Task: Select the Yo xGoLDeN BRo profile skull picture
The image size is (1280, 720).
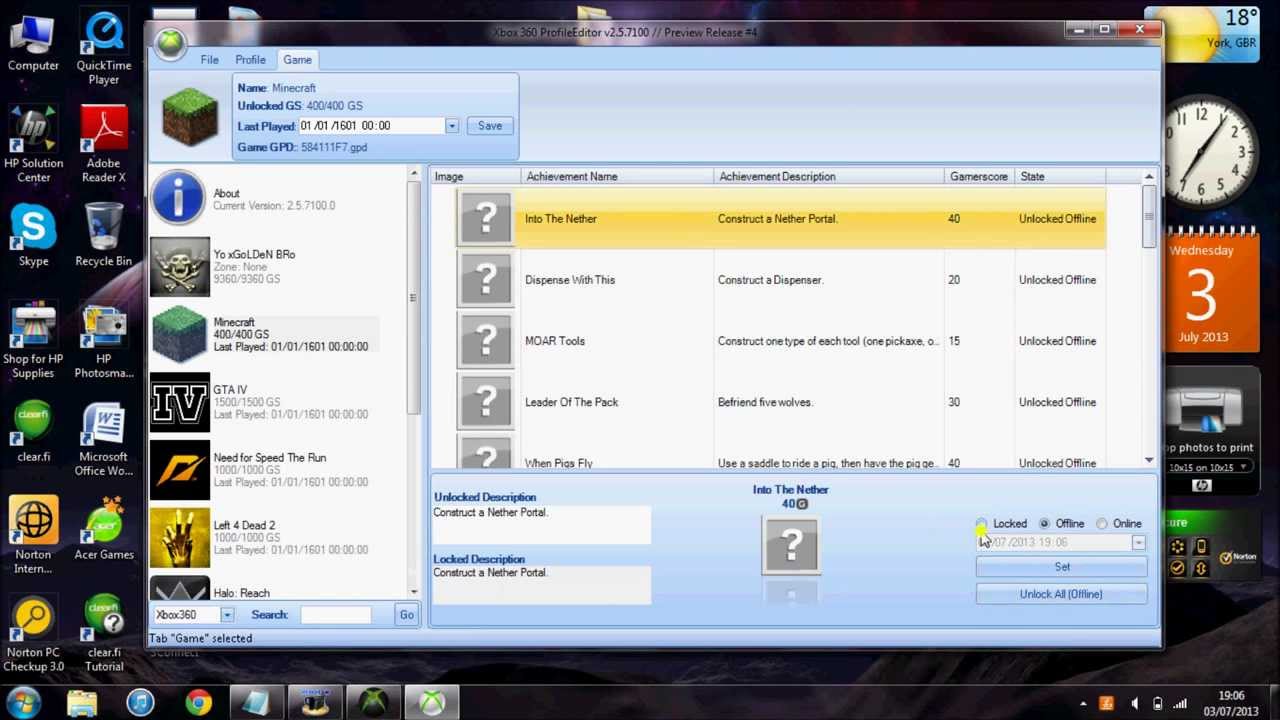Action: click(180, 267)
